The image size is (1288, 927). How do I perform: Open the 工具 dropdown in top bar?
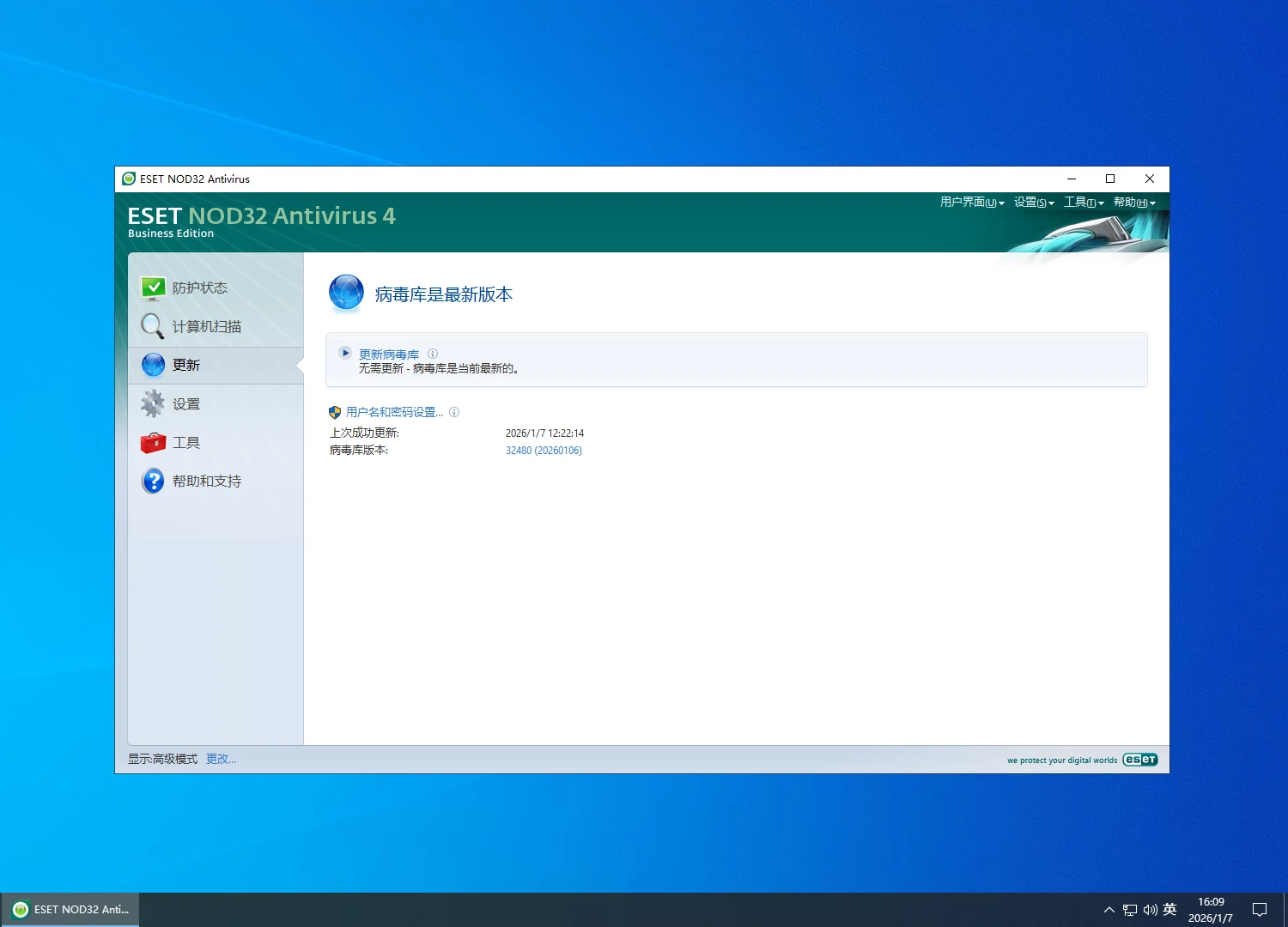click(x=1083, y=203)
